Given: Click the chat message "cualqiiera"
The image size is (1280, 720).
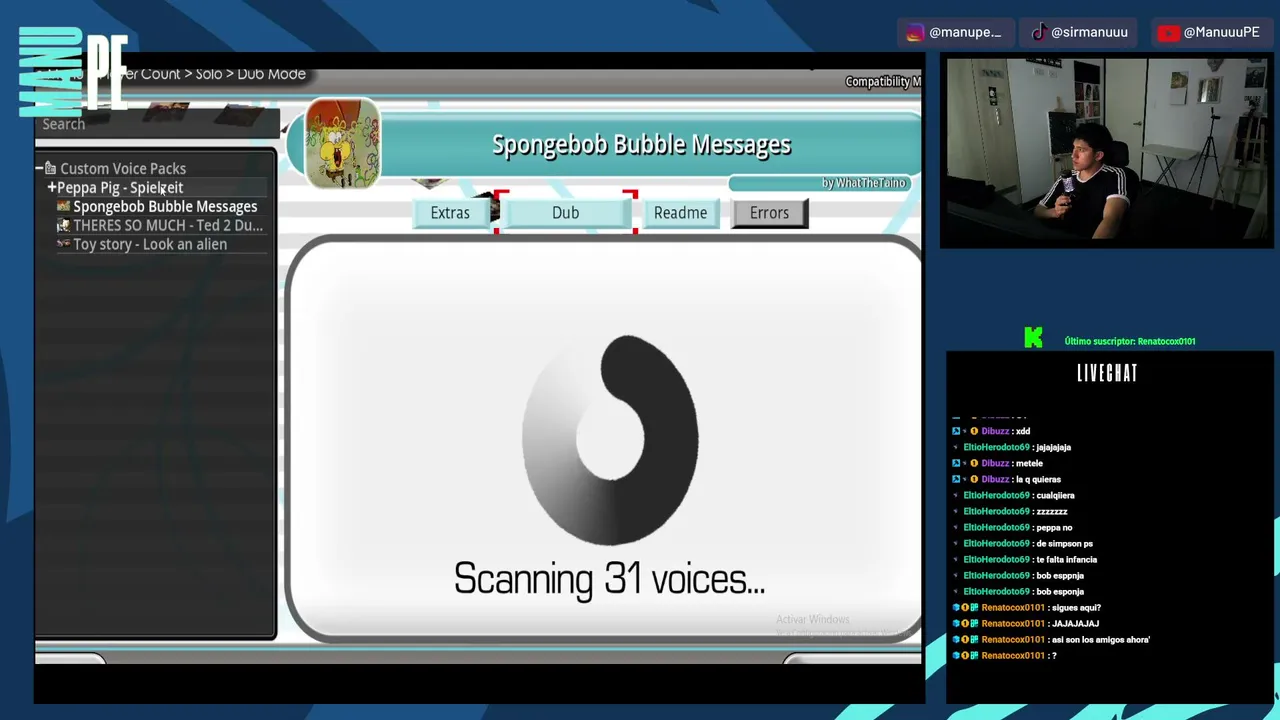Looking at the screenshot, I should coord(1055,495).
